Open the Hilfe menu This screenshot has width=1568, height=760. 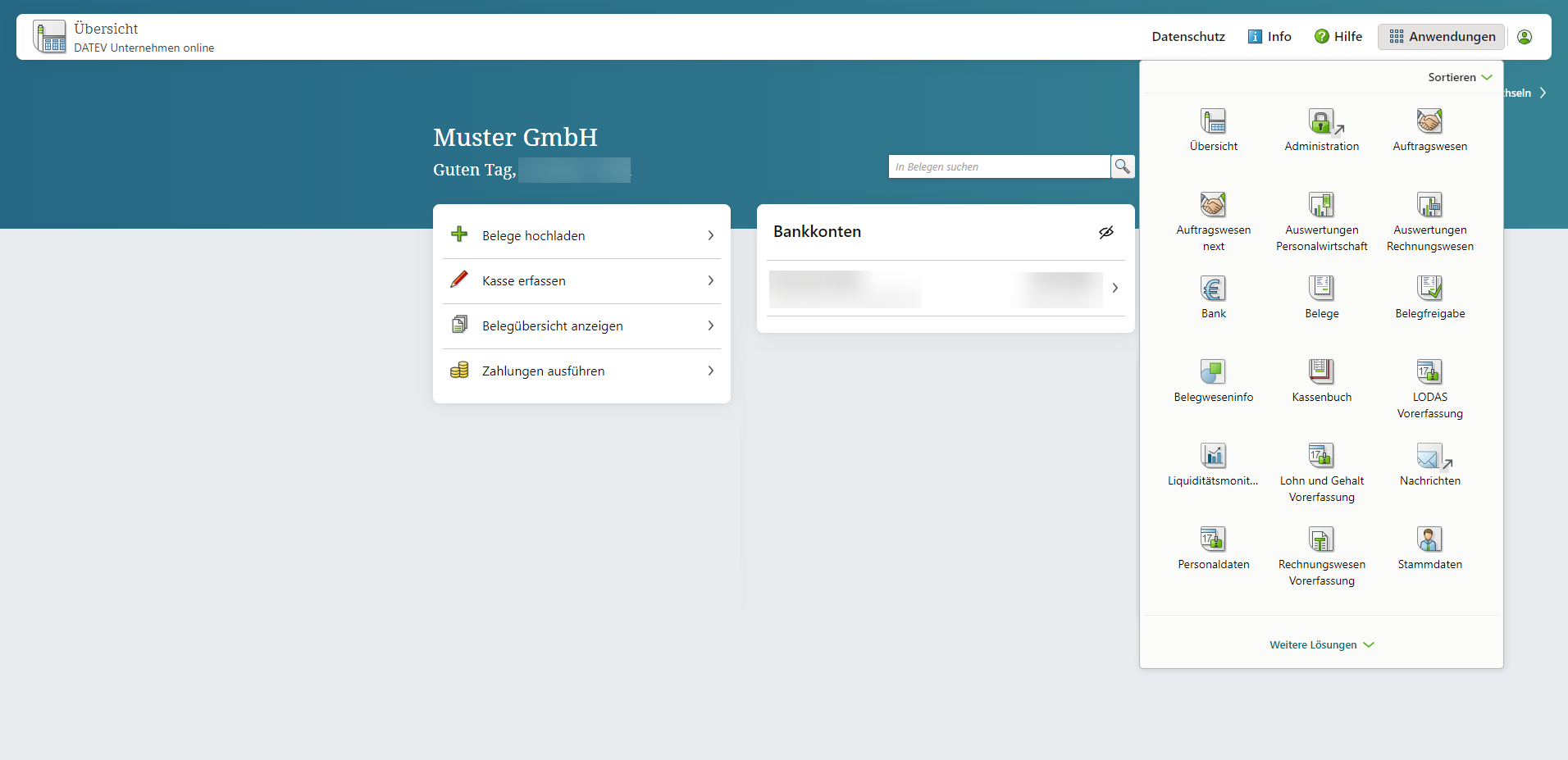(1338, 36)
